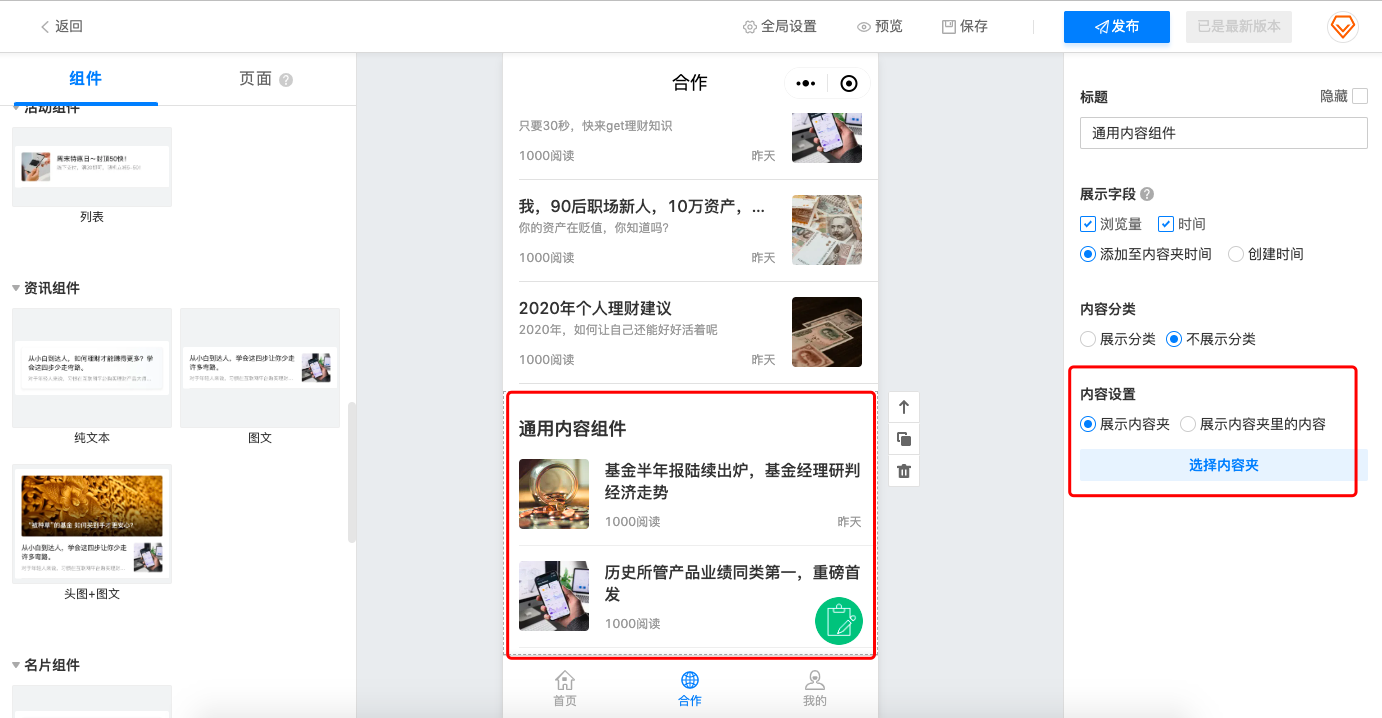Image resolution: width=1382 pixels, height=718 pixels.
Task: Duplicate the component with the copy icon
Action: [904, 439]
